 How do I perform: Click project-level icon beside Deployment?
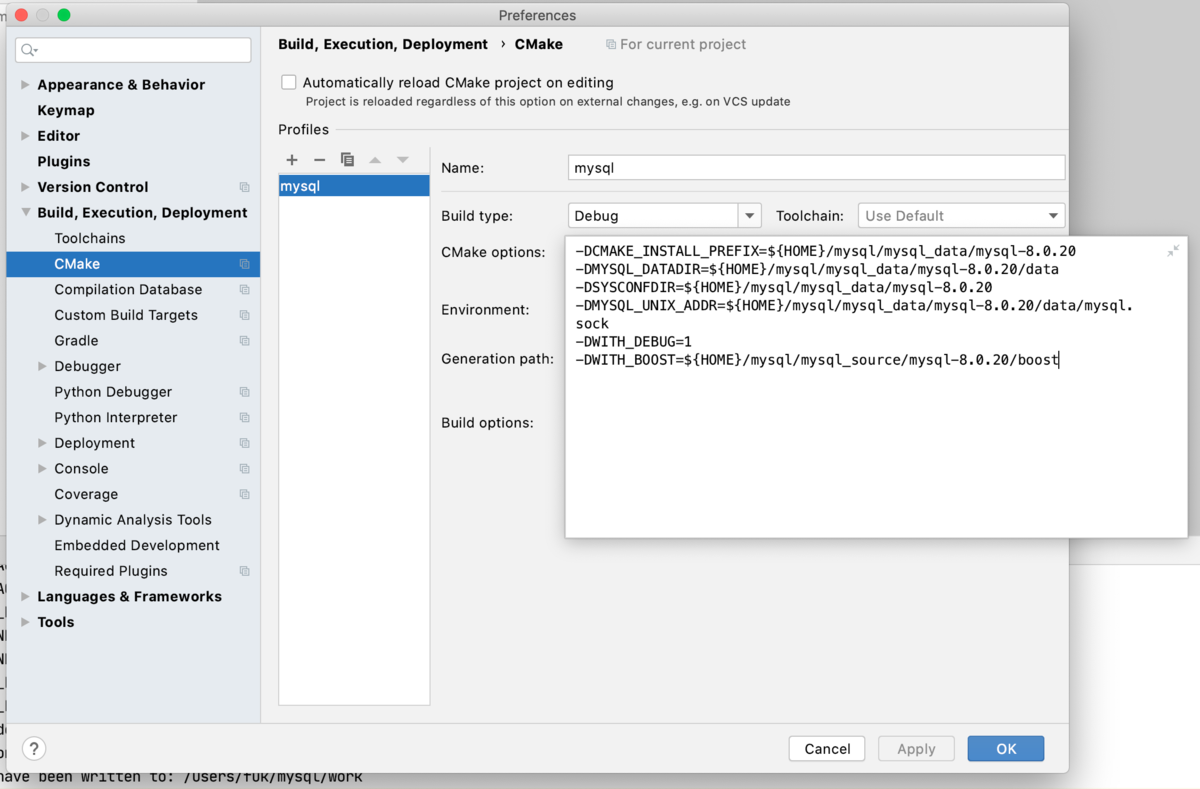click(x=244, y=443)
